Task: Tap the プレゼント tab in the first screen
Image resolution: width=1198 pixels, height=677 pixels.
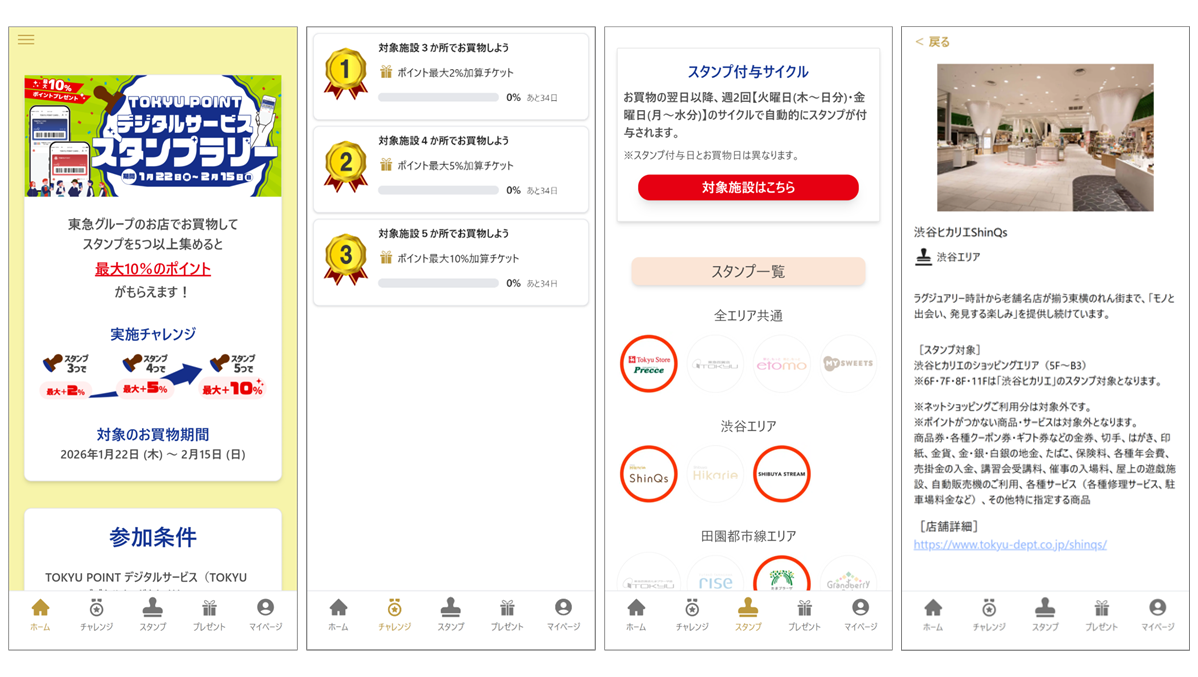Action: point(209,614)
